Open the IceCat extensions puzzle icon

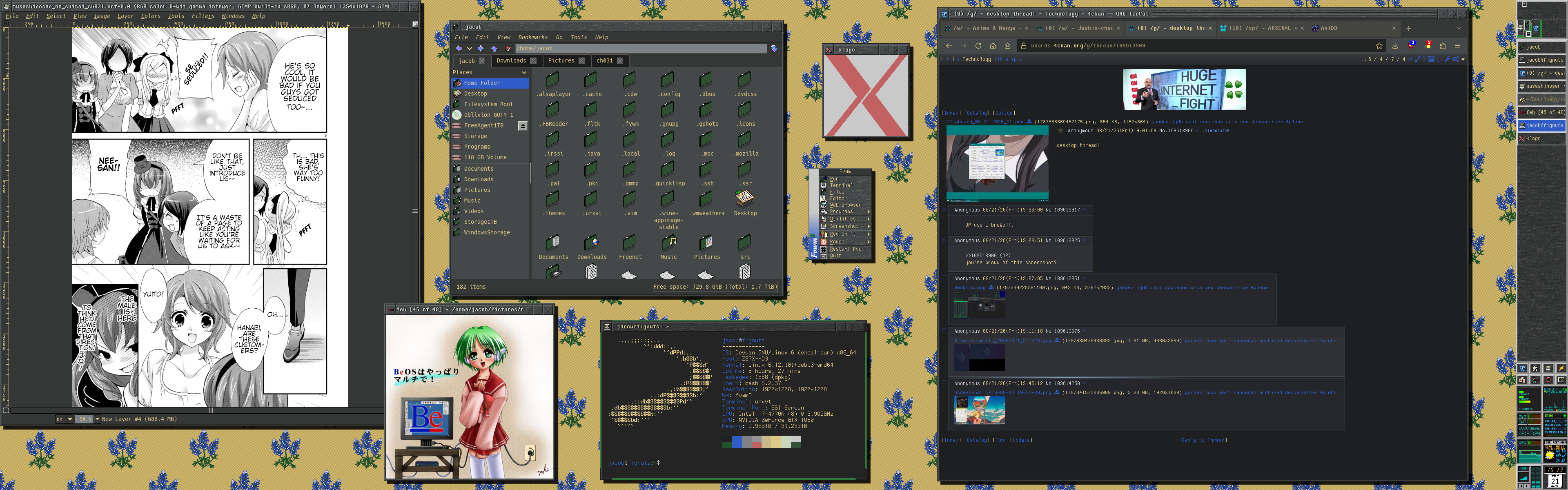[1443, 46]
